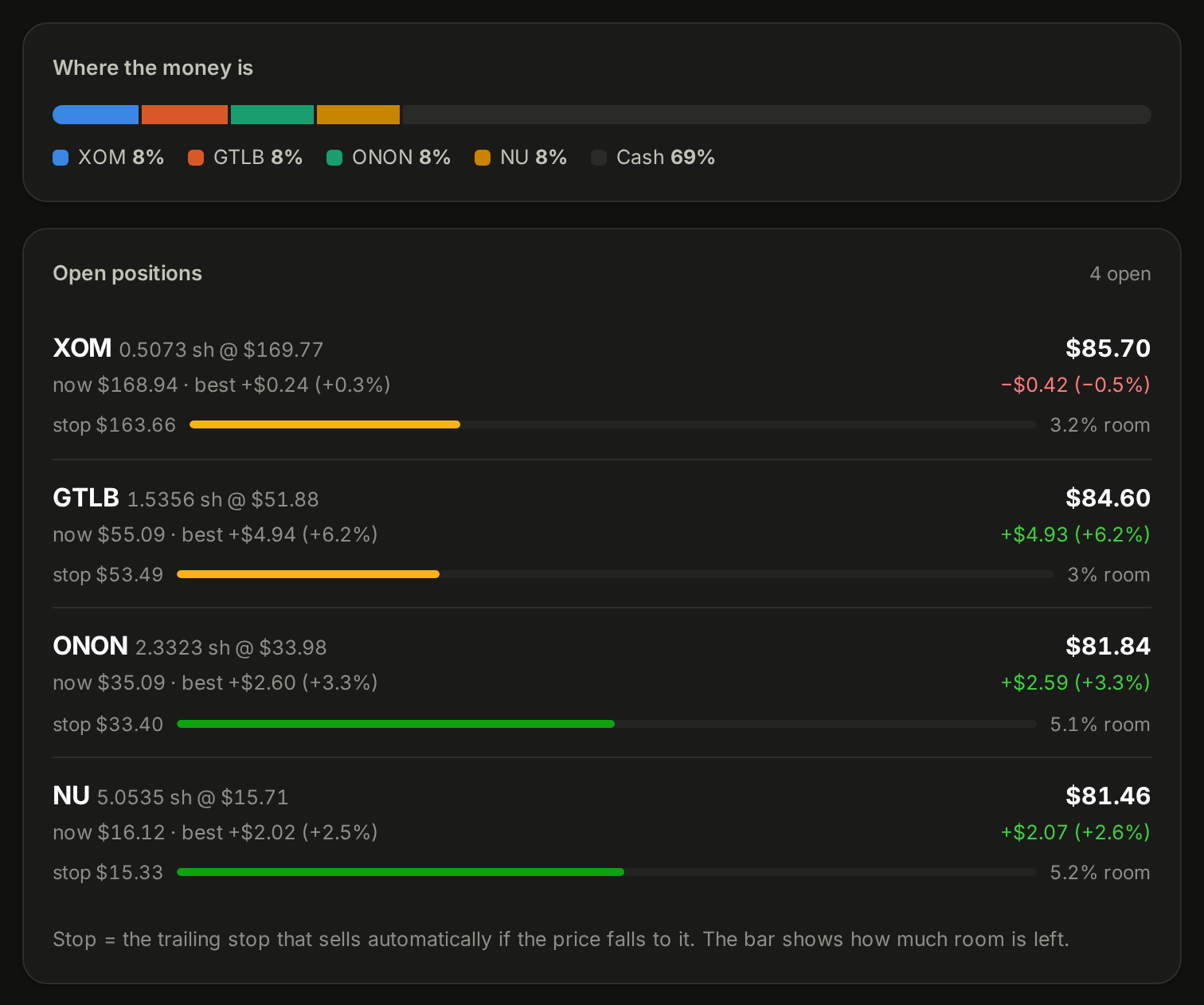Click the $85.70 position value
The height and width of the screenshot is (1005, 1204).
[1108, 348]
